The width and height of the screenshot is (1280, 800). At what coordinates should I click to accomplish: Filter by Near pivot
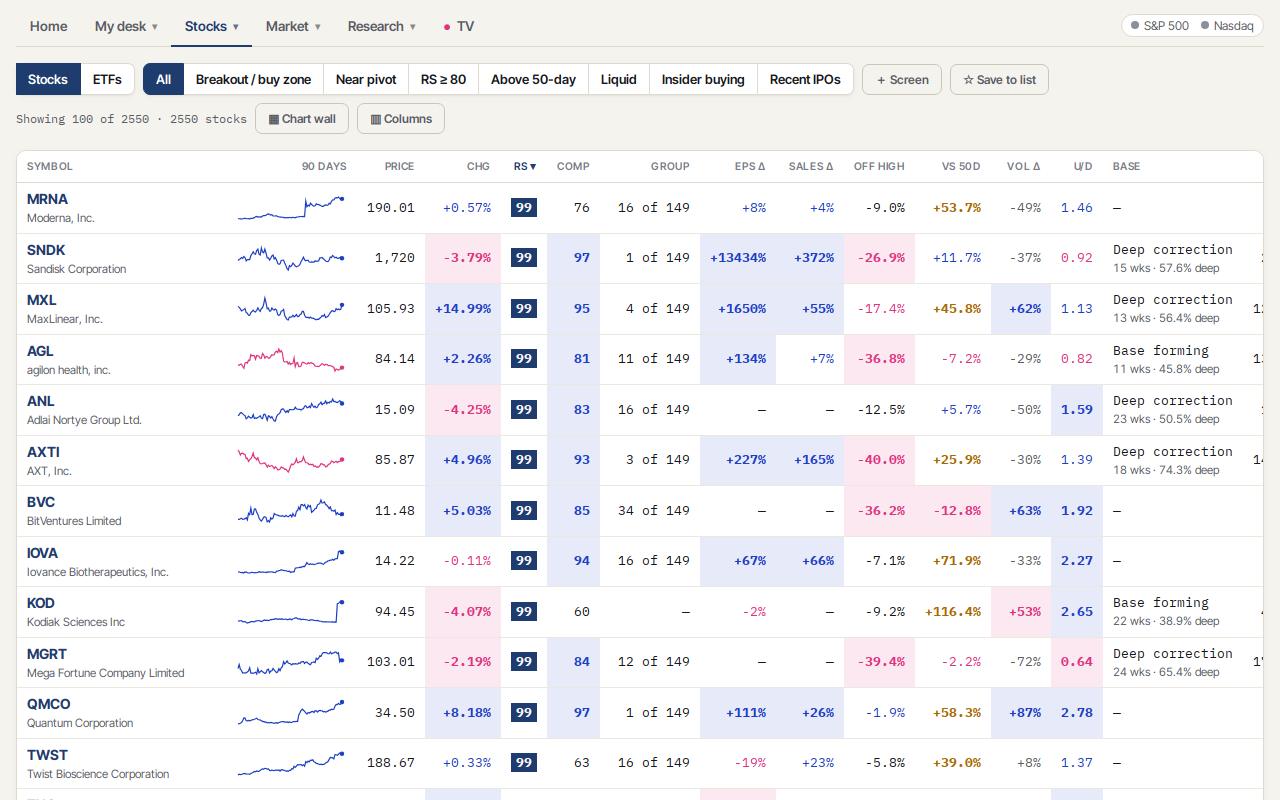pos(366,79)
